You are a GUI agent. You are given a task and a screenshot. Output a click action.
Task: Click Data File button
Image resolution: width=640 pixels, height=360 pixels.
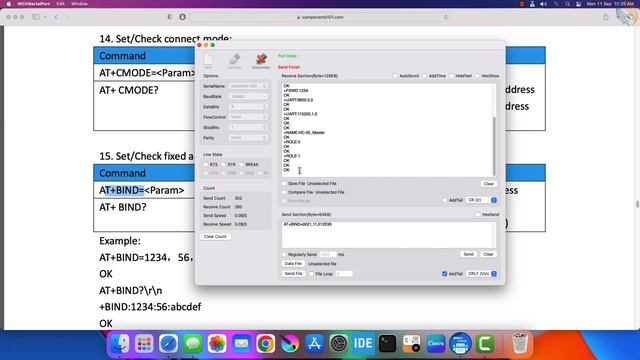pos(293,264)
